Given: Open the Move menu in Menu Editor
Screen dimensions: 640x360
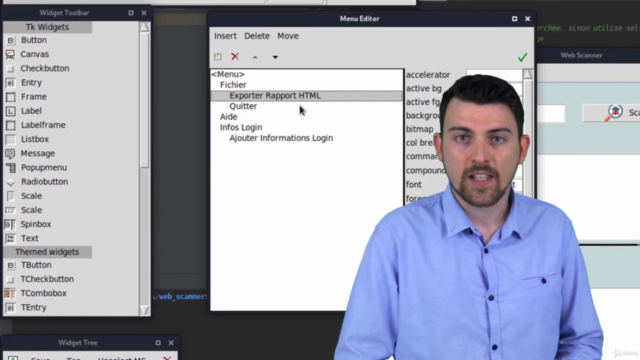Looking at the screenshot, I should tap(288, 36).
